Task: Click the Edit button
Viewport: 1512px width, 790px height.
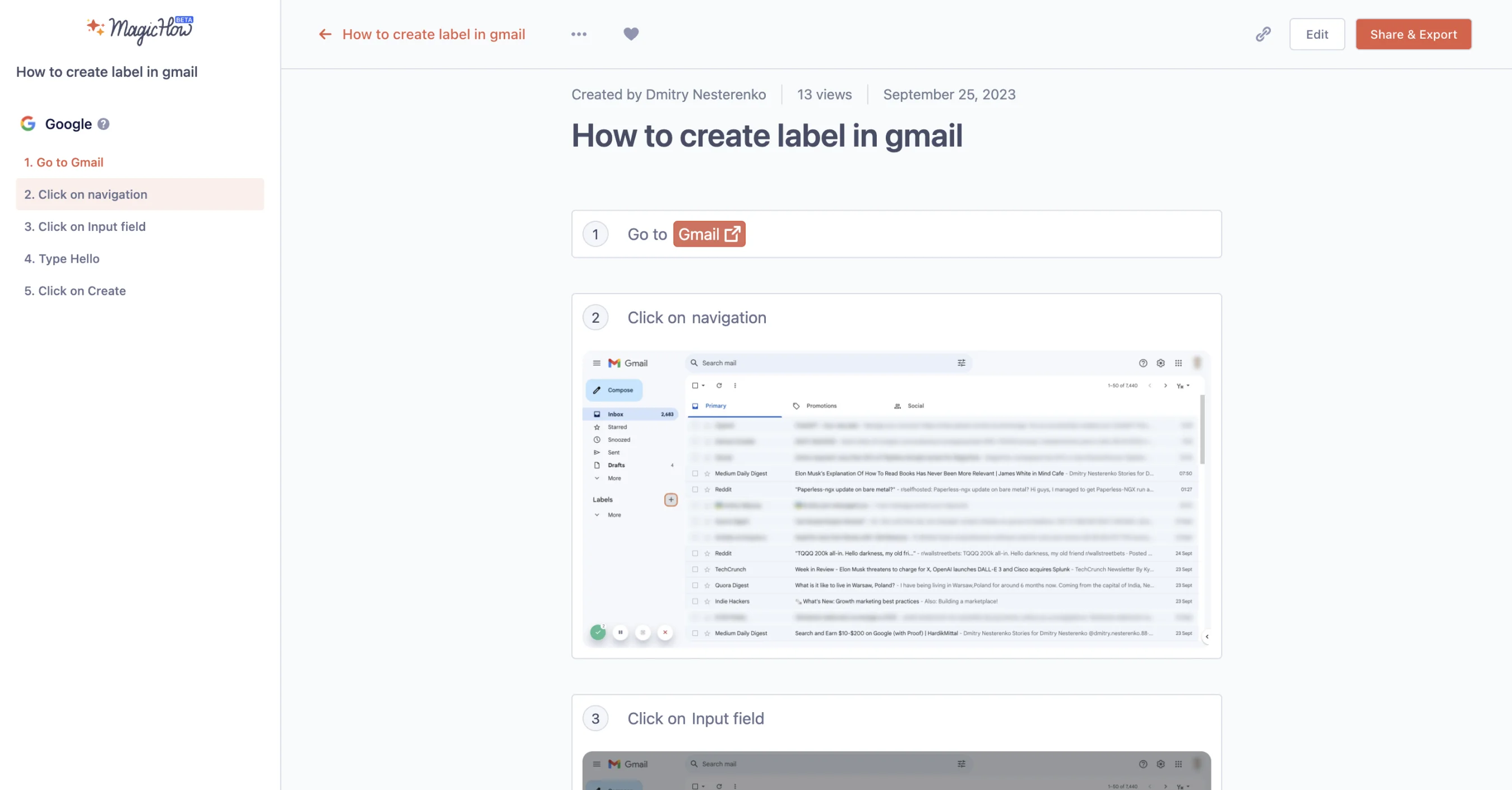Action: tap(1316, 34)
